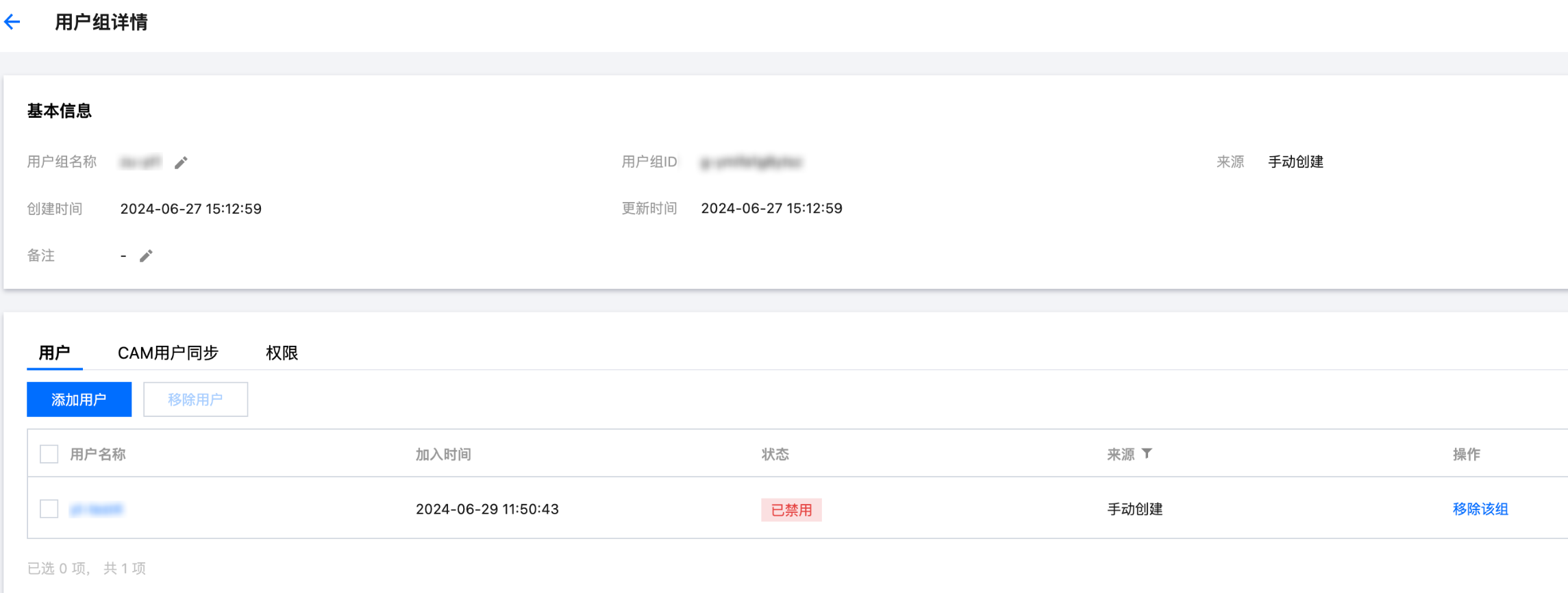Click the 更新时间 timestamp value
Image resolution: width=1568 pixels, height=593 pixels.
coord(771,208)
